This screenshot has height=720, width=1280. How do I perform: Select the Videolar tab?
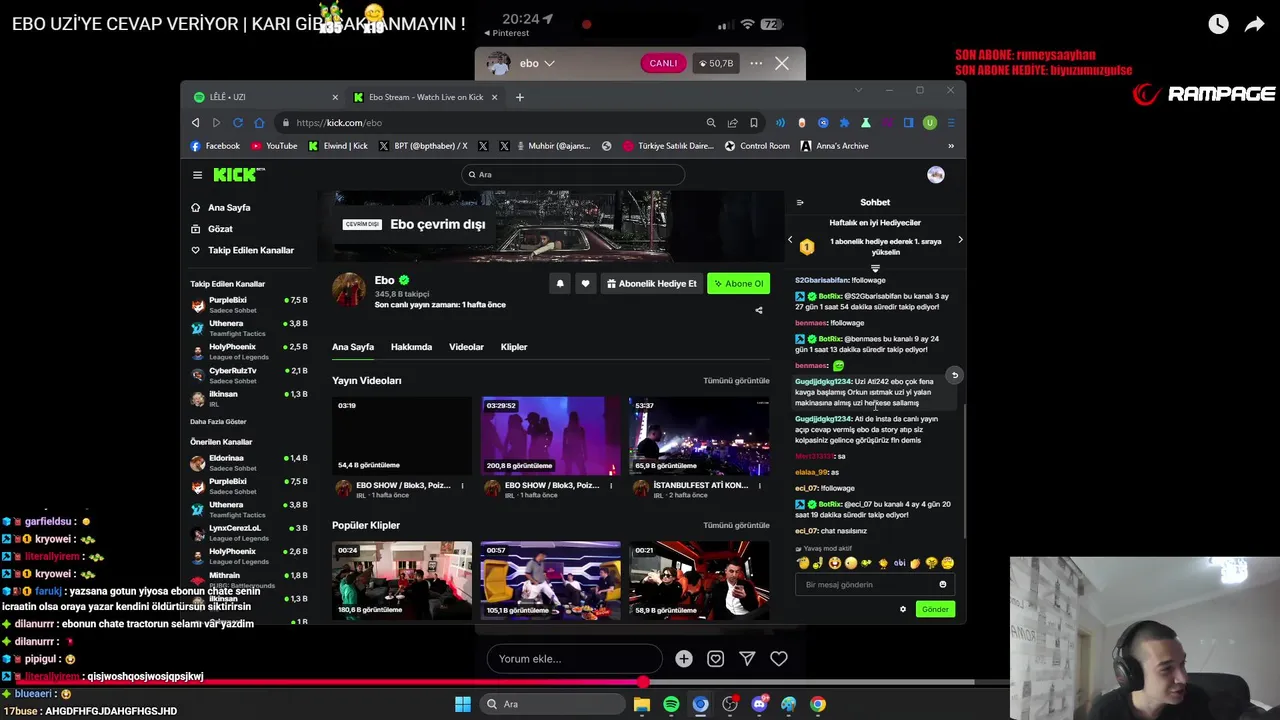(466, 347)
